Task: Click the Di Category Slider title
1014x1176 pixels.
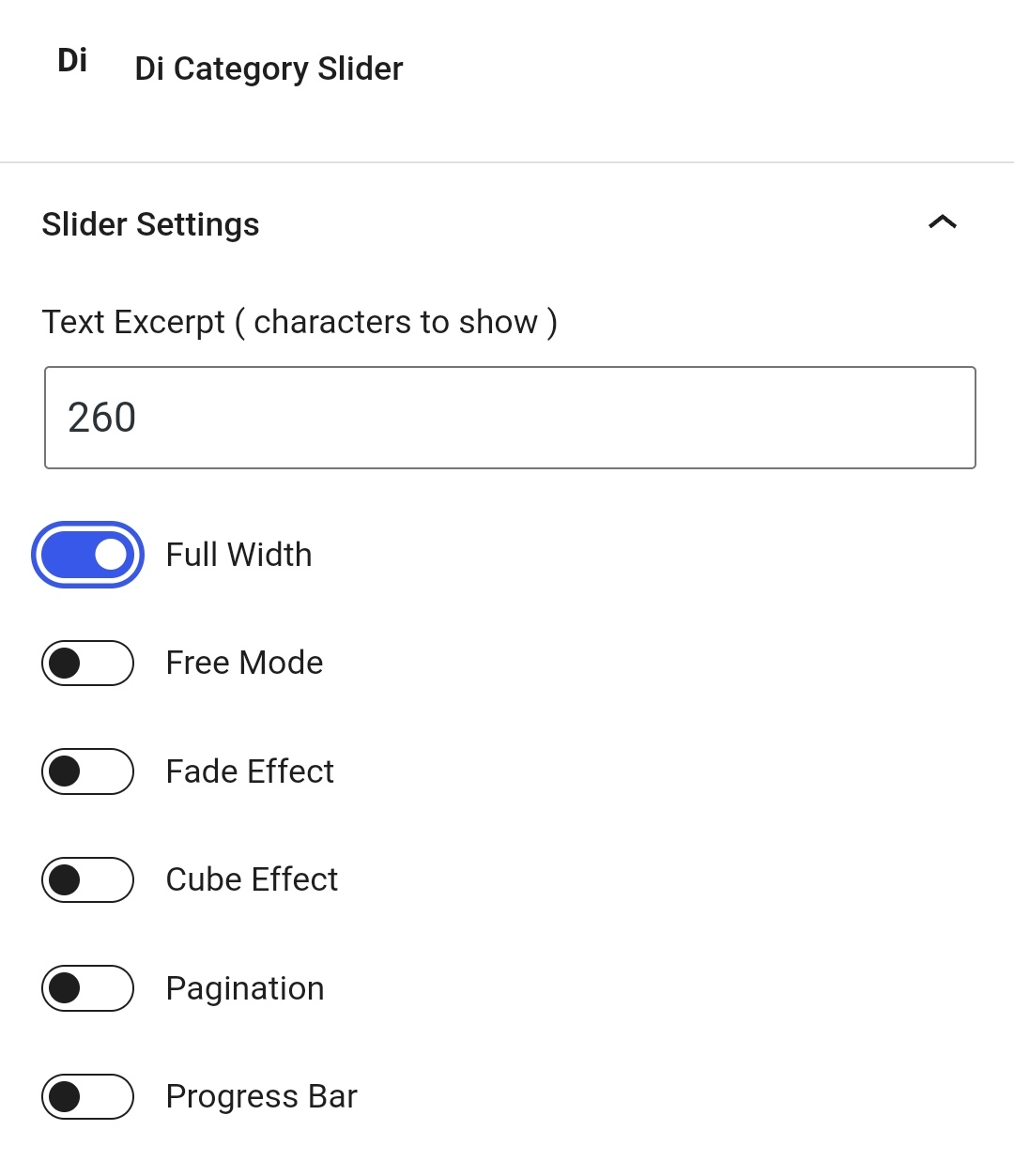Action: click(269, 69)
